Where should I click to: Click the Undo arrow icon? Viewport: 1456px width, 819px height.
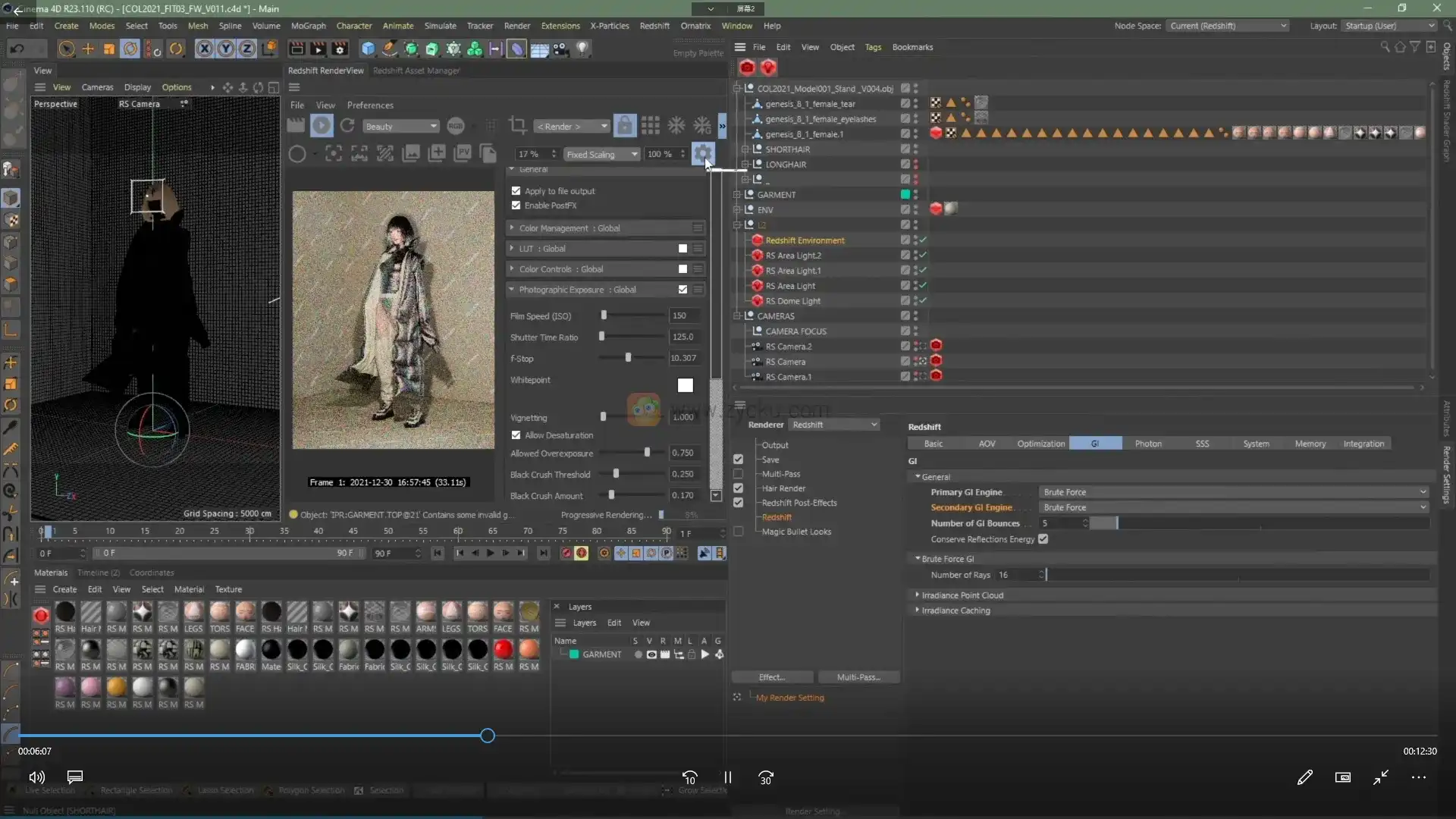[17, 49]
